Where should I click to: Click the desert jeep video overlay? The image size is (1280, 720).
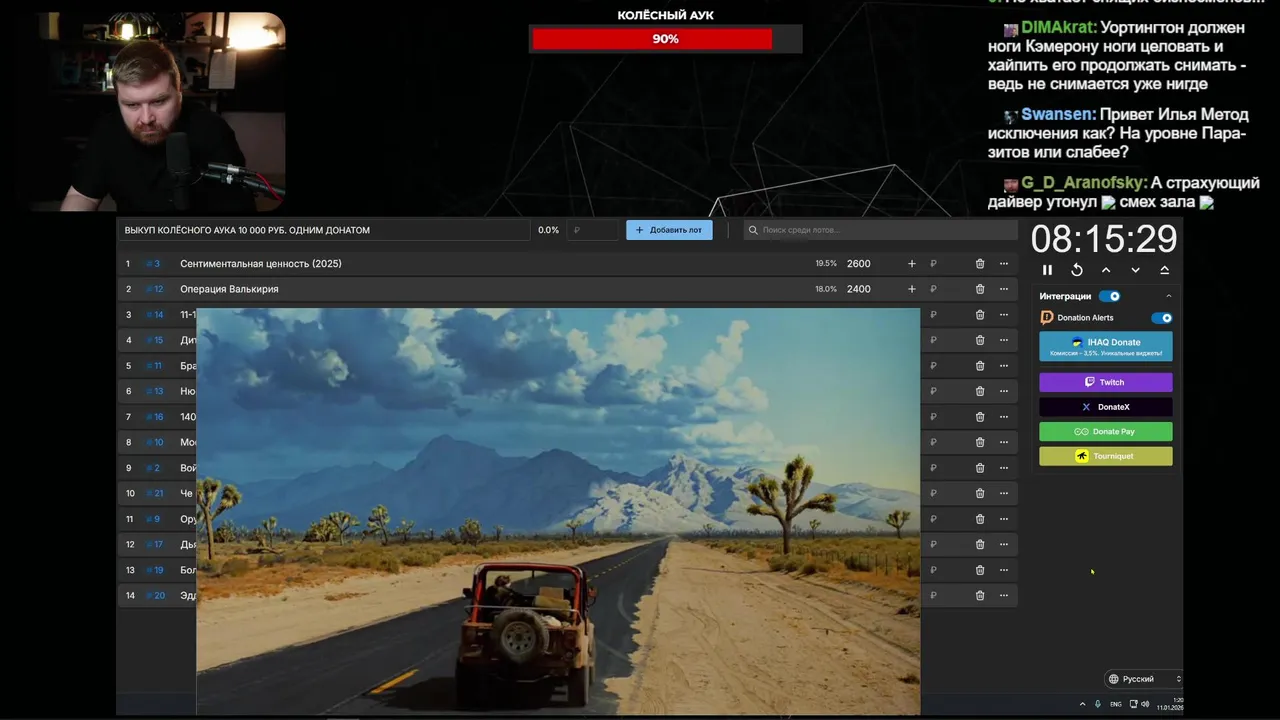(x=558, y=511)
